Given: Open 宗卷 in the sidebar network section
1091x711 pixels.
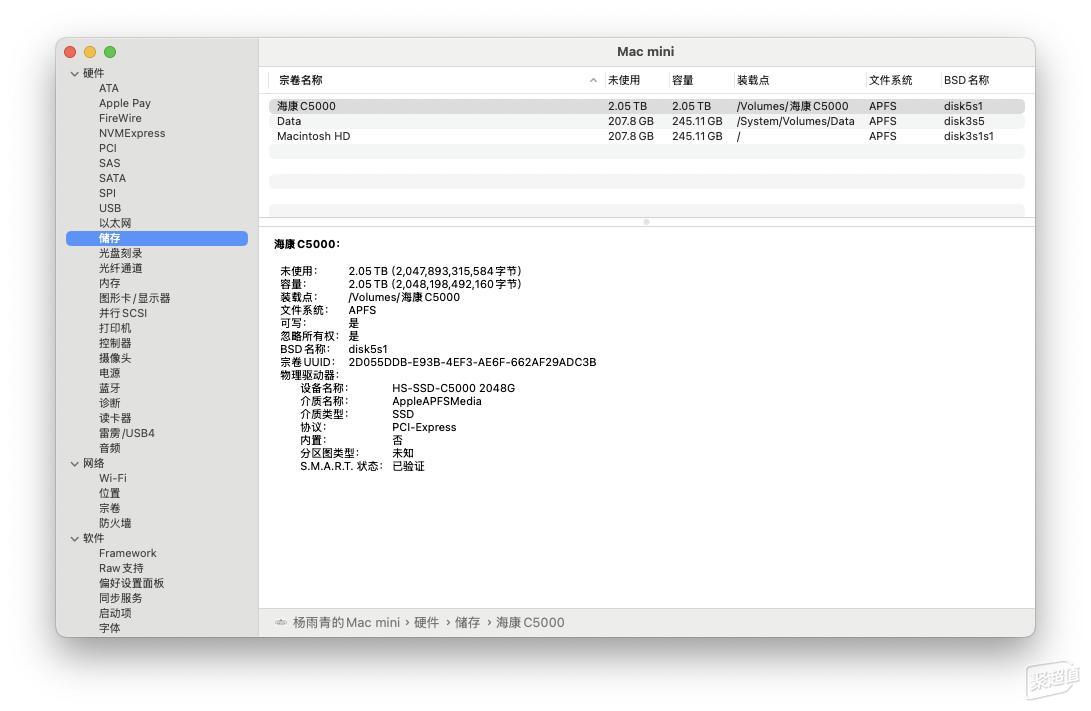Looking at the screenshot, I should (109, 508).
